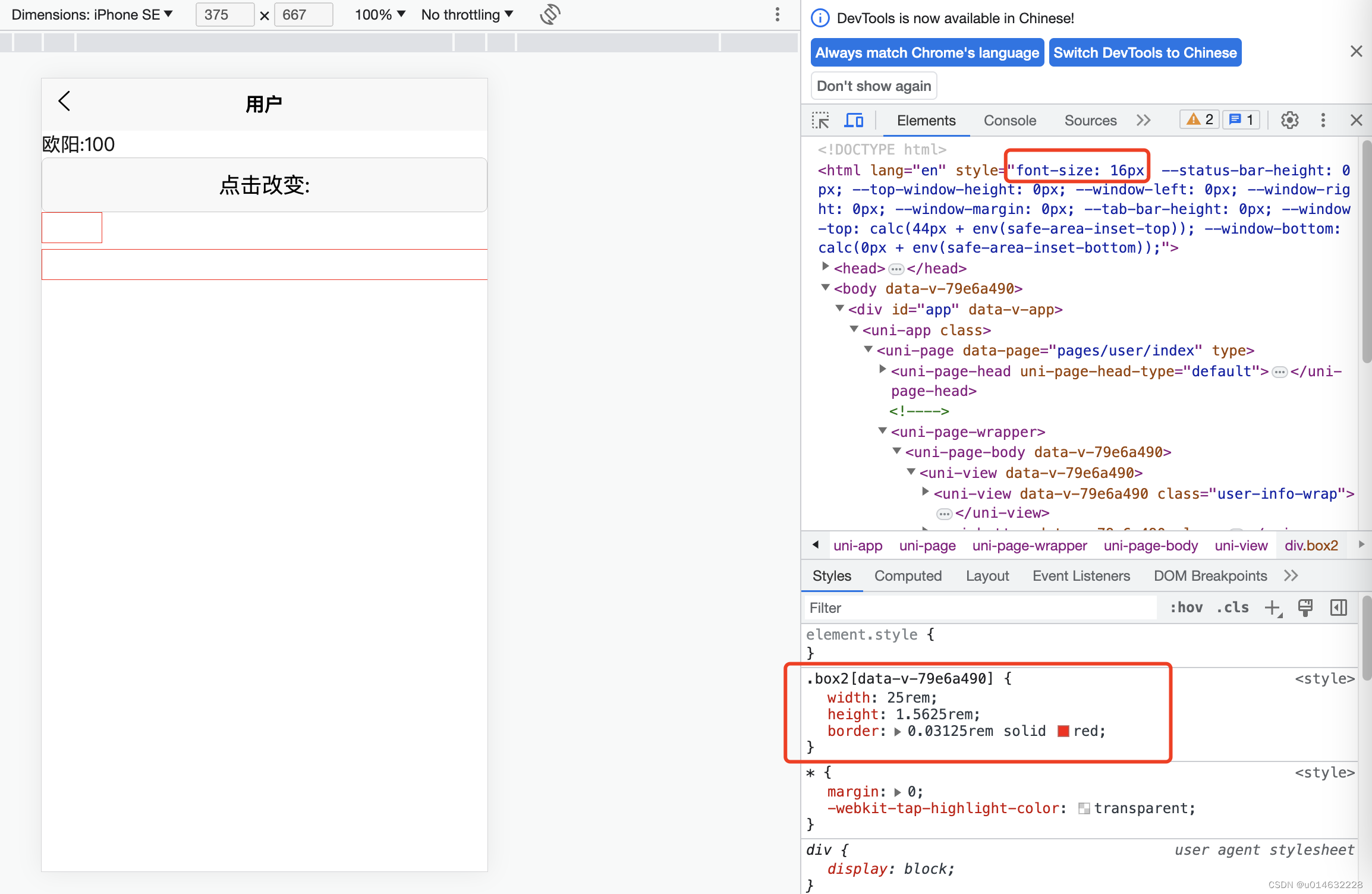1372x894 pixels.
Task: Expand the border shorthand property triangle
Action: tap(898, 732)
